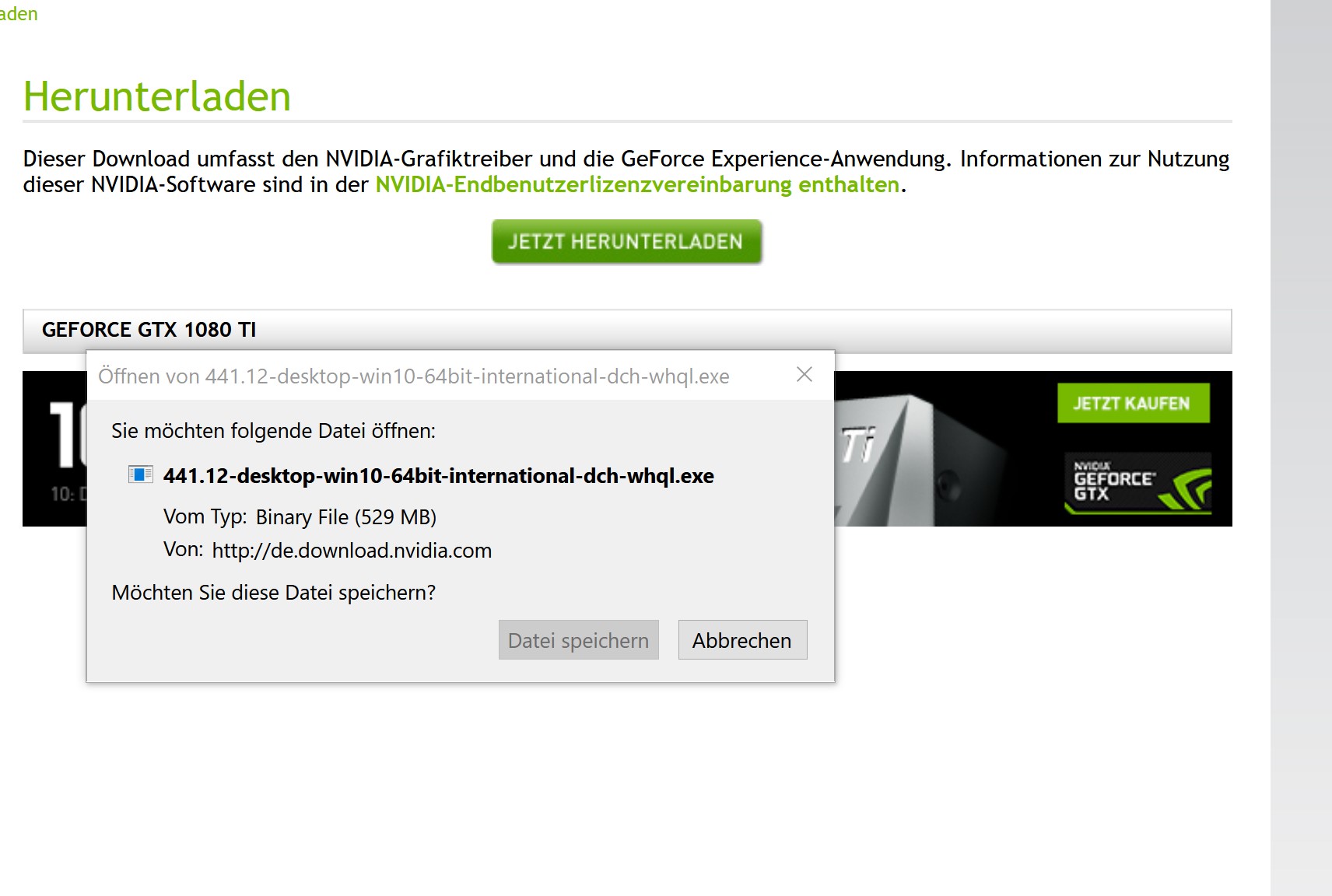This screenshot has height=896, width=1332.
Task: Click the dialog title bar text
Action: 414,376
